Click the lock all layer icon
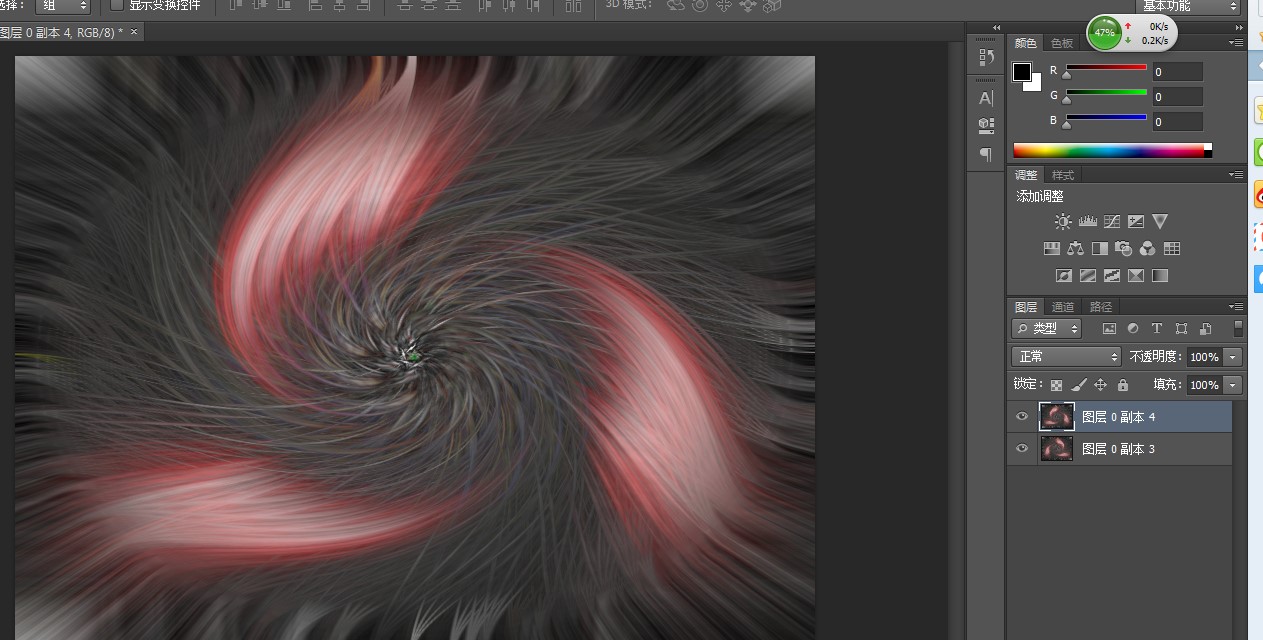The image size is (1263, 640). coord(1122,385)
